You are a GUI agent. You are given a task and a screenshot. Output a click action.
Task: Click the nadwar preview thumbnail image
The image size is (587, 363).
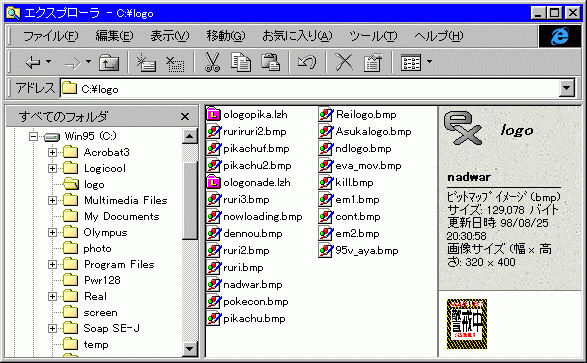click(x=467, y=324)
